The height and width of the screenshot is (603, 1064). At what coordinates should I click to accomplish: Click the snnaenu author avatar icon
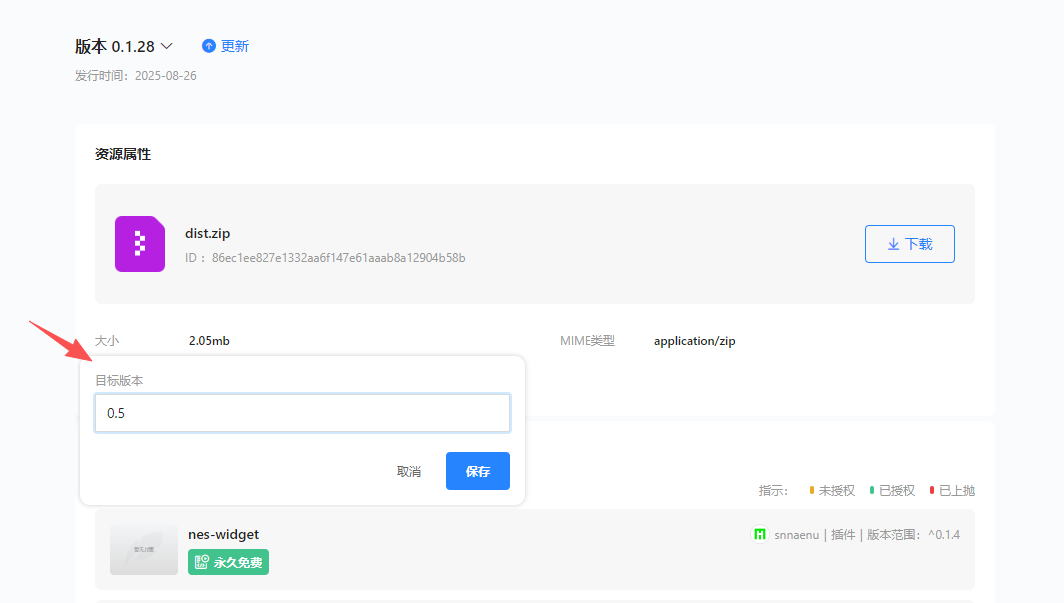[760, 535]
